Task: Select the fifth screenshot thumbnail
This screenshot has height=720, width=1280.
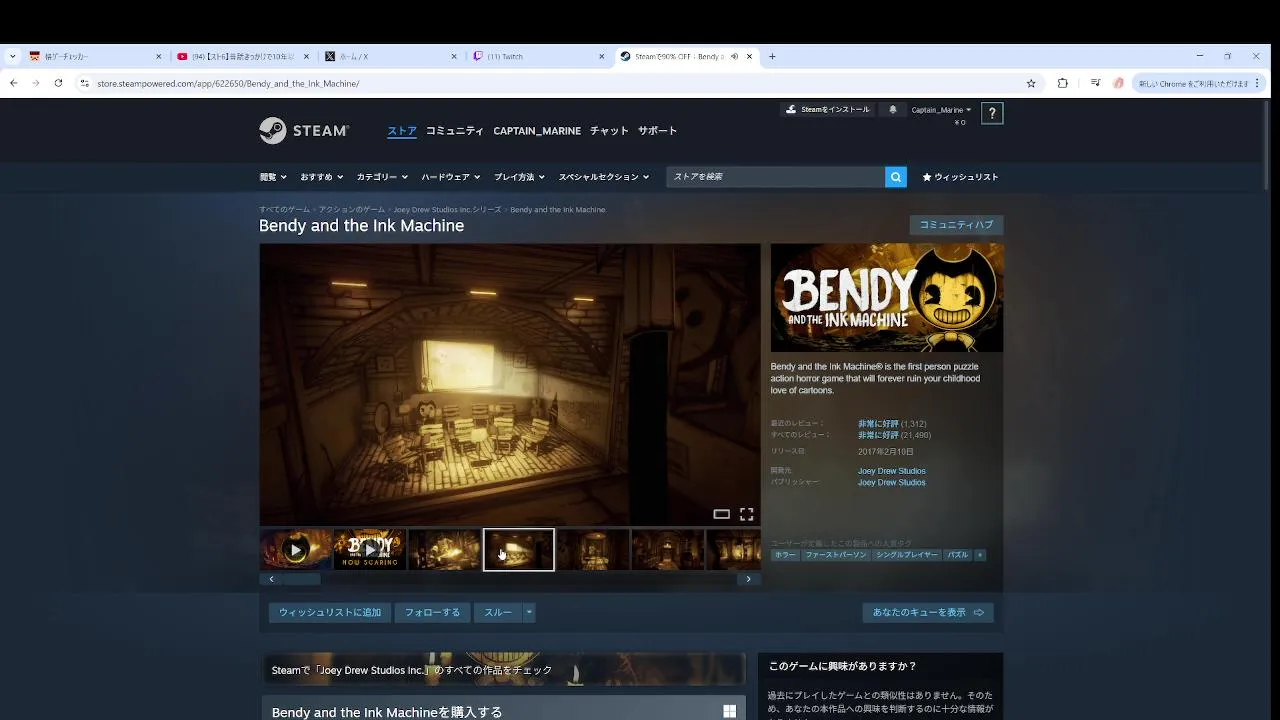Action: coord(593,550)
